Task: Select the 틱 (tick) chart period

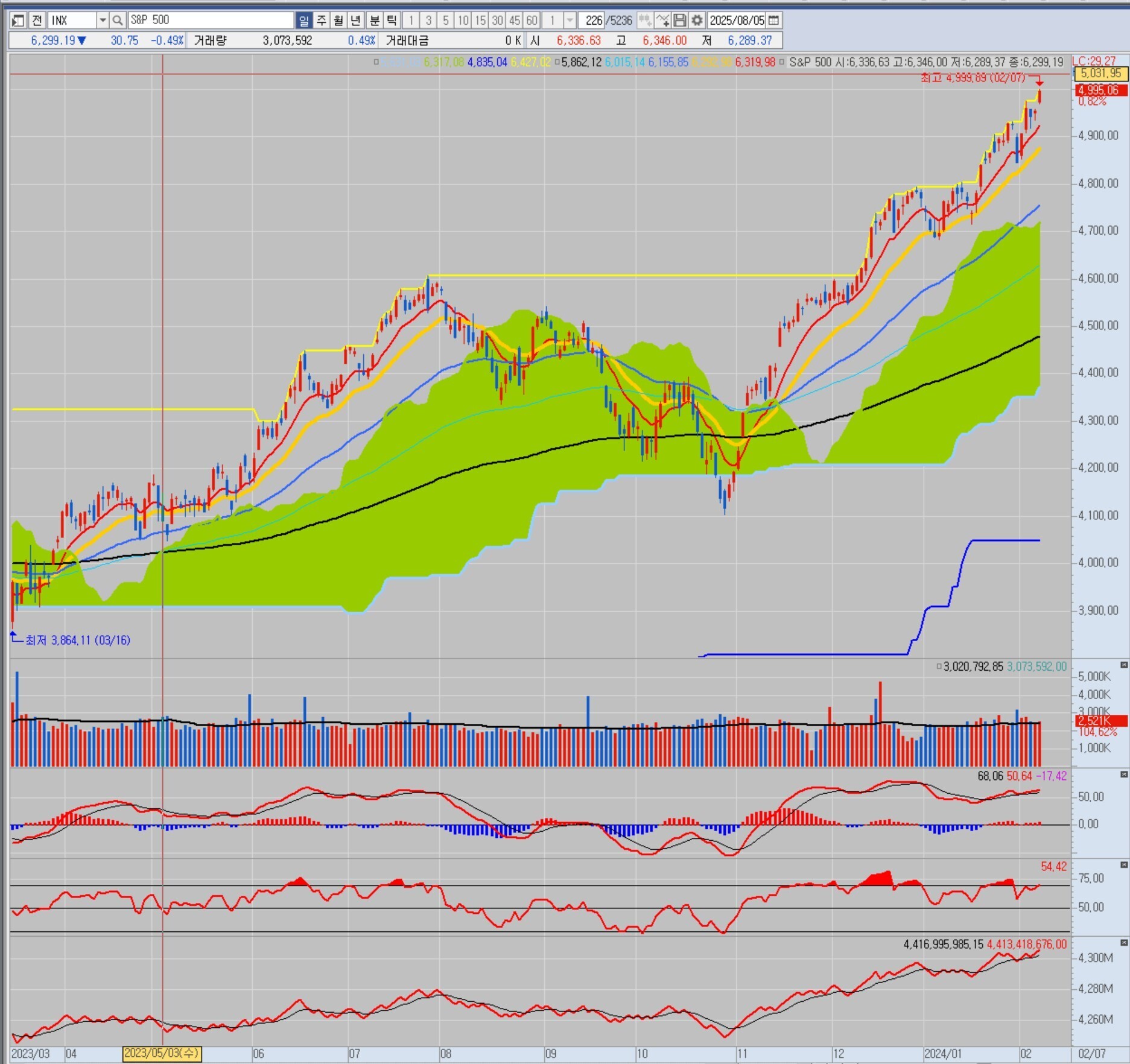Action: click(392, 21)
